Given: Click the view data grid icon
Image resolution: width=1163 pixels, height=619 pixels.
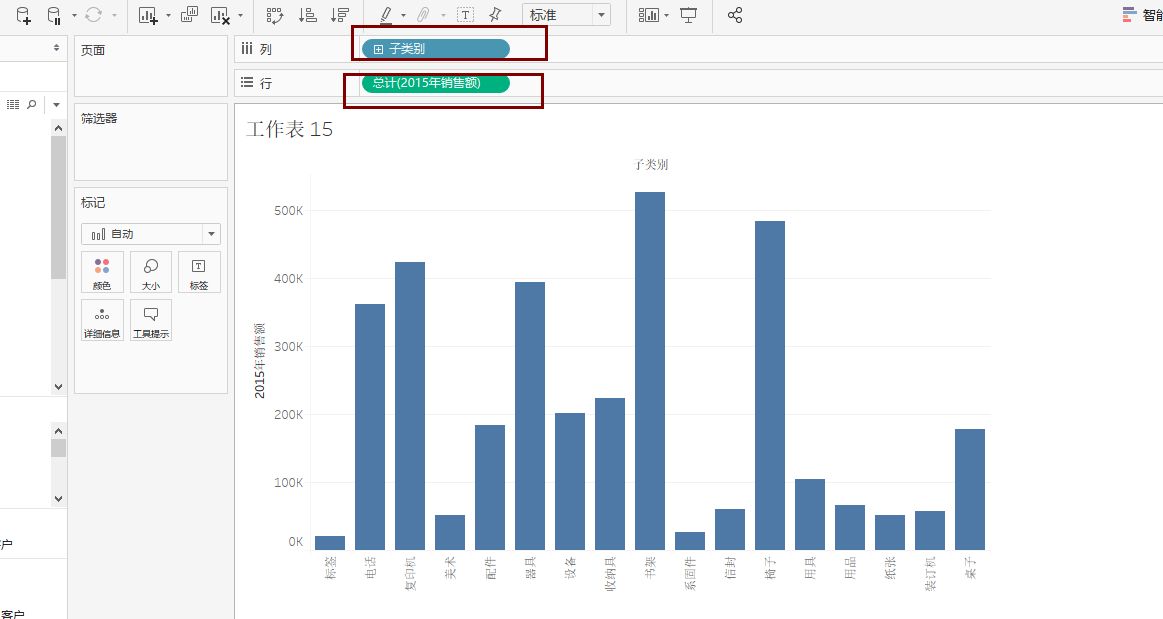Looking at the screenshot, I should [x=13, y=105].
